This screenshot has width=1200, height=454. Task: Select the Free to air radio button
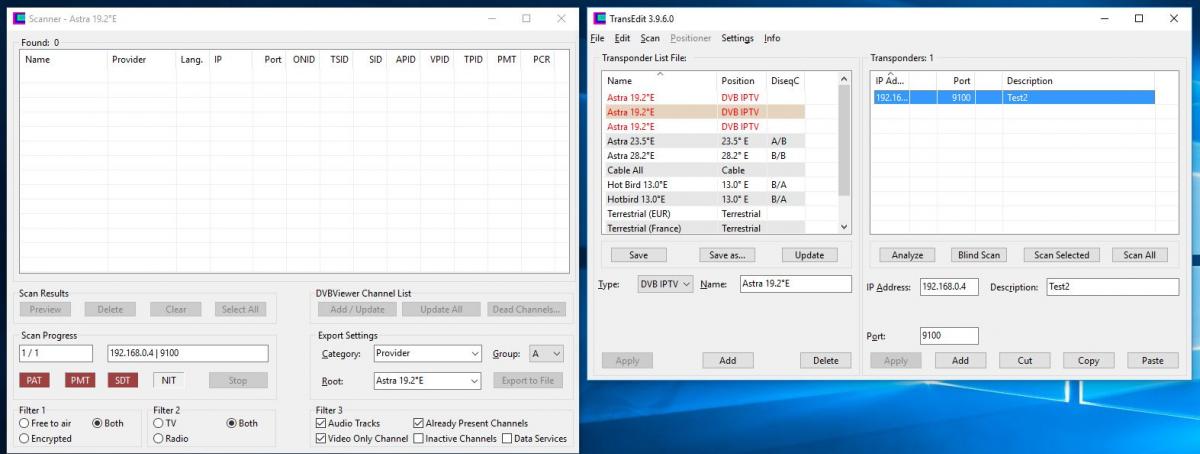pyautogui.click(x=24, y=423)
